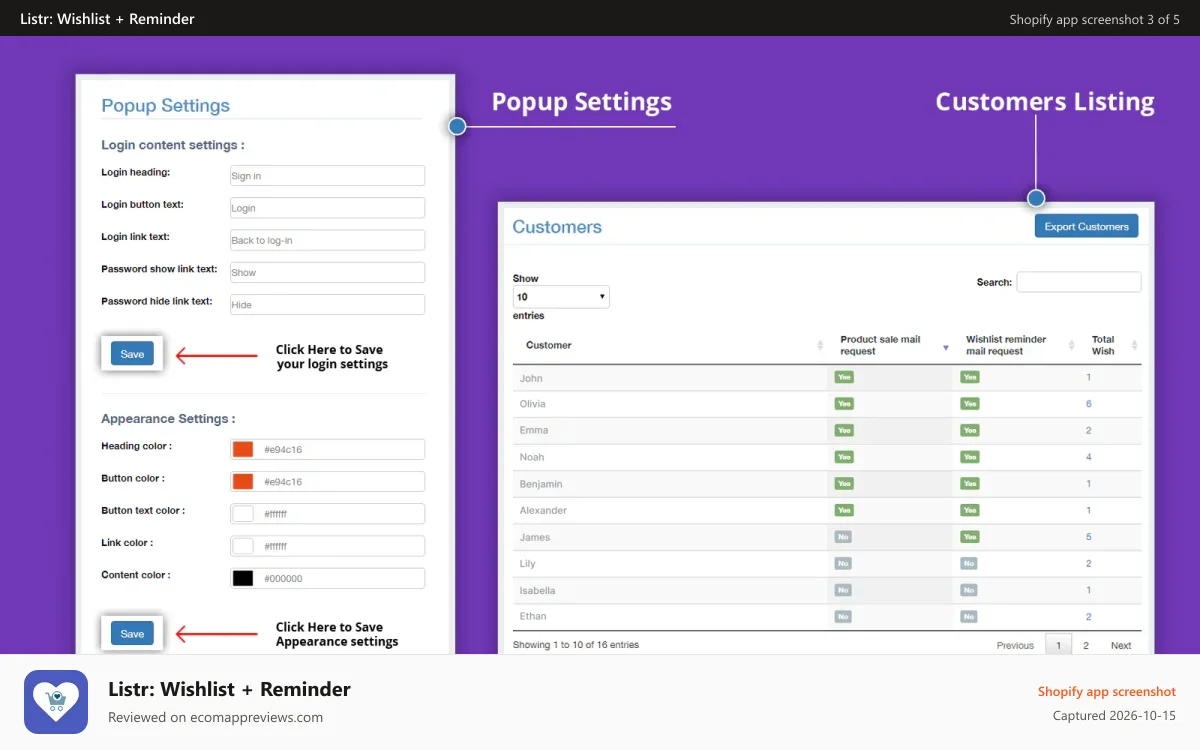Pick the Link color swatch
The width and height of the screenshot is (1200, 750).
[x=243, y=546]
